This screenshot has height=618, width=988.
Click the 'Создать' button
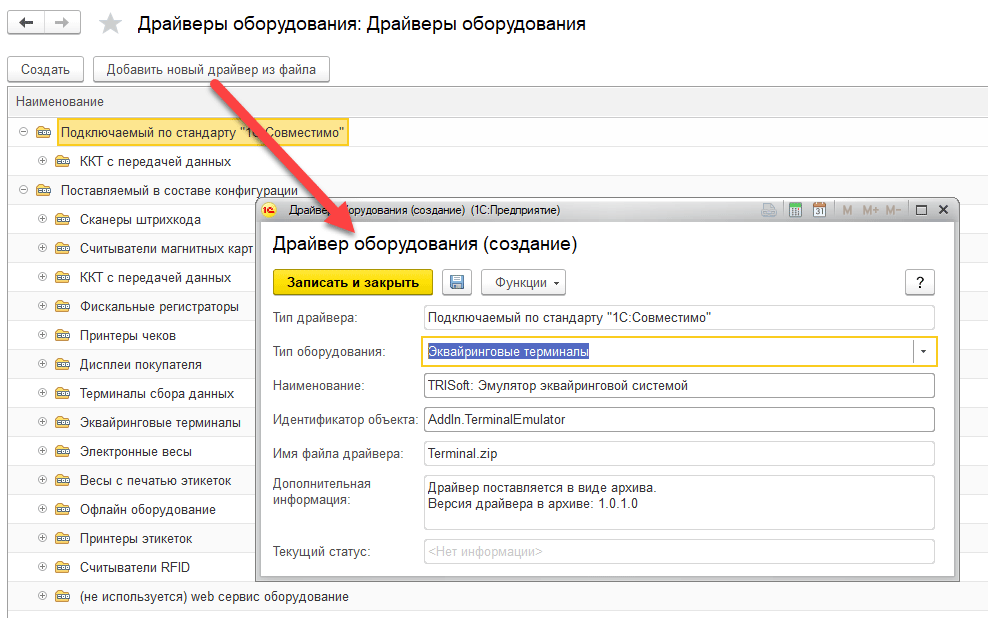coord(45,69)
